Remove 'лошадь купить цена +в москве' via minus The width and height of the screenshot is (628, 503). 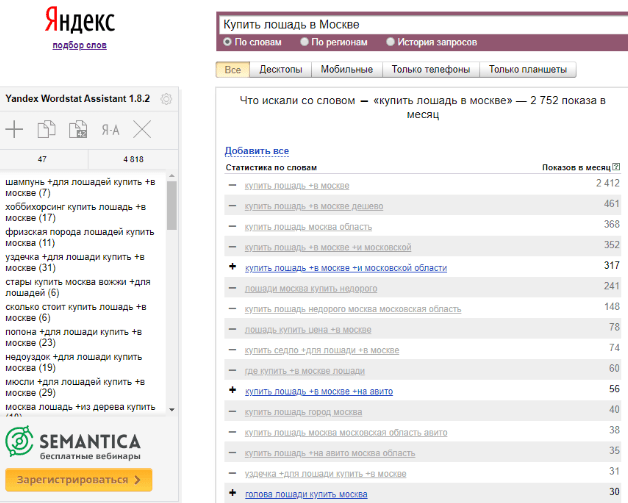232,329
